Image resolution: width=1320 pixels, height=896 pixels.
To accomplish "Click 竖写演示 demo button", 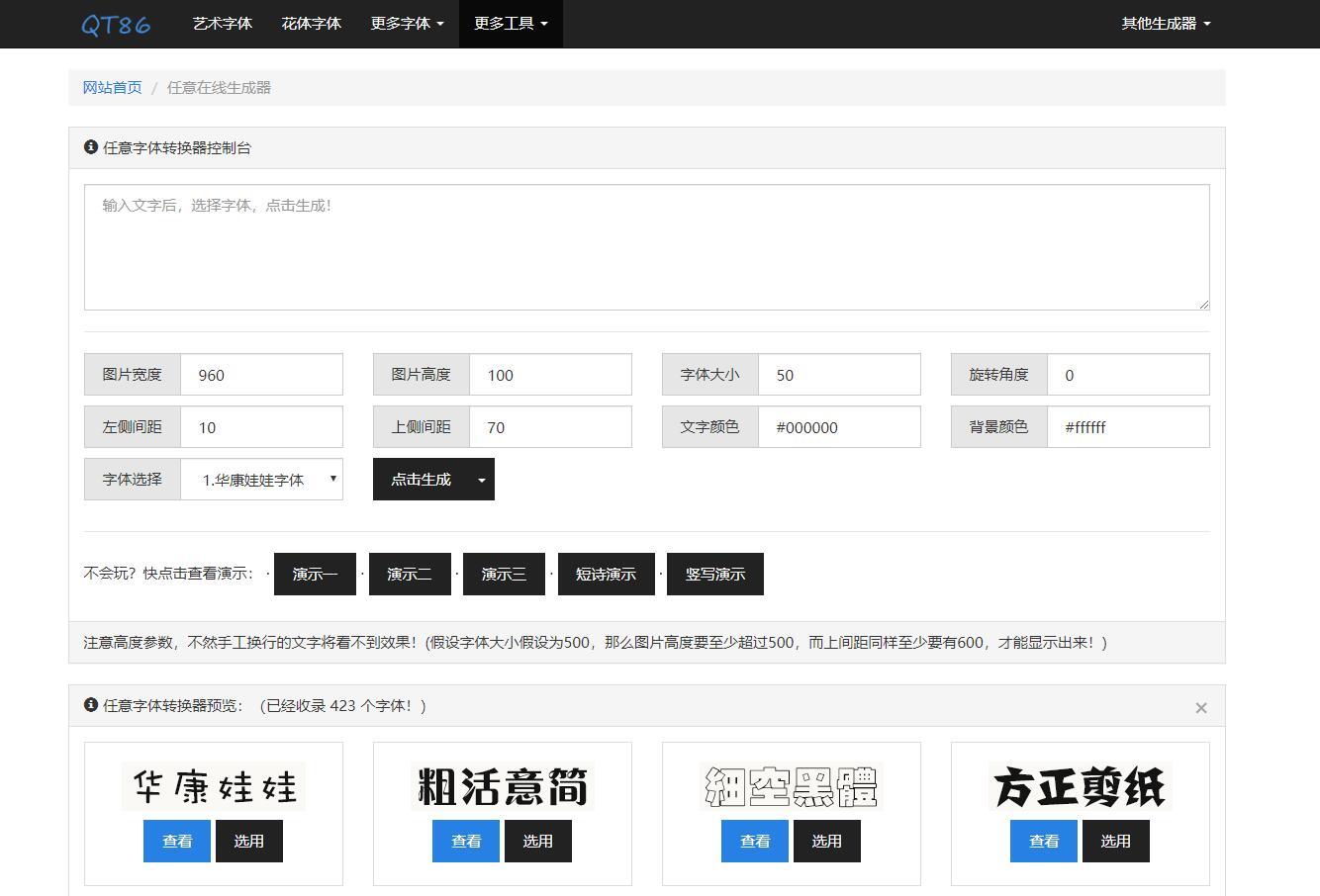I will click(x=715, y=575).
